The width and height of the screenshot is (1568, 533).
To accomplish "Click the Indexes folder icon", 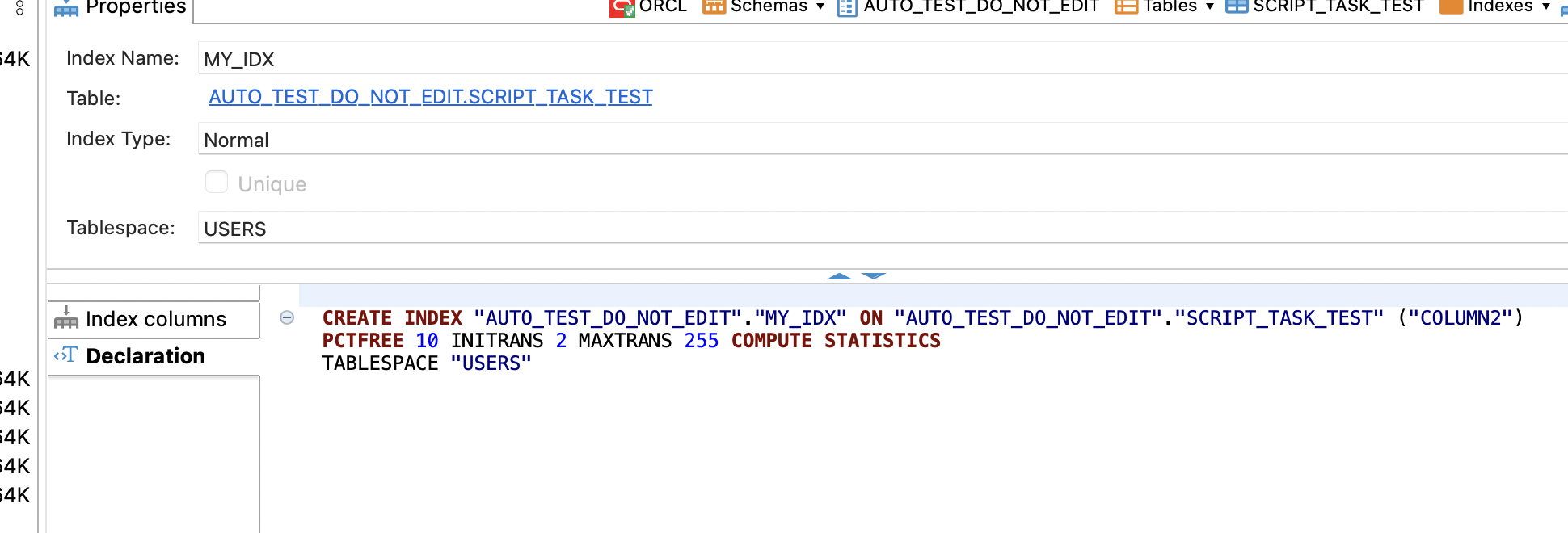I will pyautogui.click(x=1452, y=6).
